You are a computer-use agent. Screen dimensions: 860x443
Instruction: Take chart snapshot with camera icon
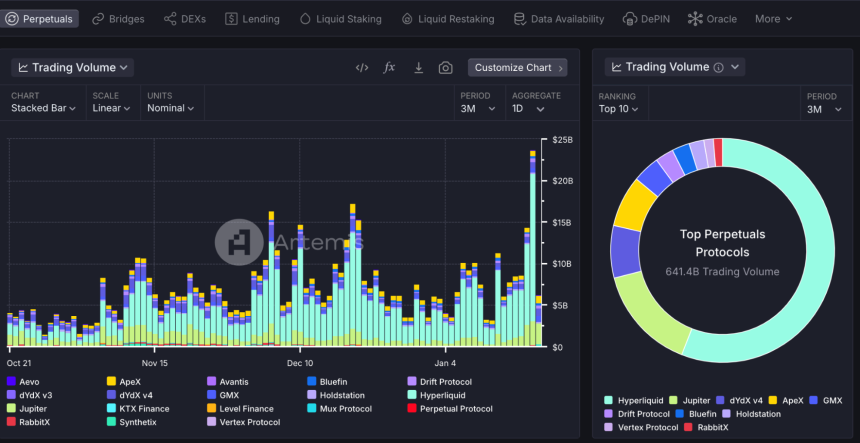(x=445, y=67)
